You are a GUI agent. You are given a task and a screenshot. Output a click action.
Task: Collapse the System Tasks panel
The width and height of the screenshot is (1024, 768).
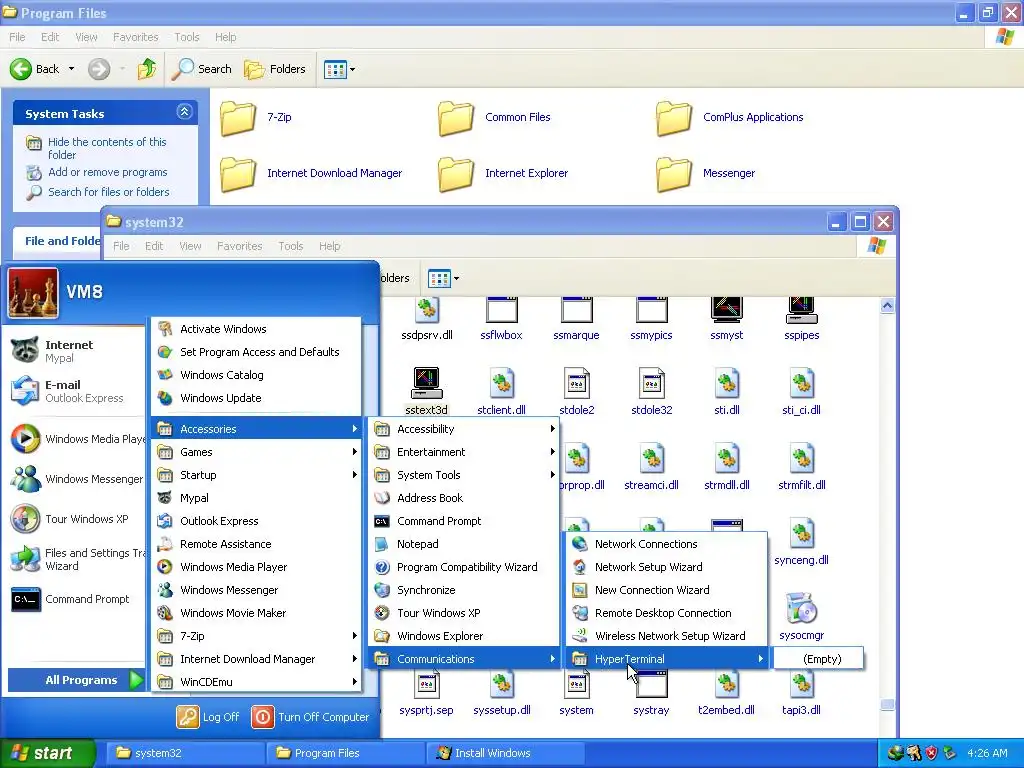pos(184,112)
